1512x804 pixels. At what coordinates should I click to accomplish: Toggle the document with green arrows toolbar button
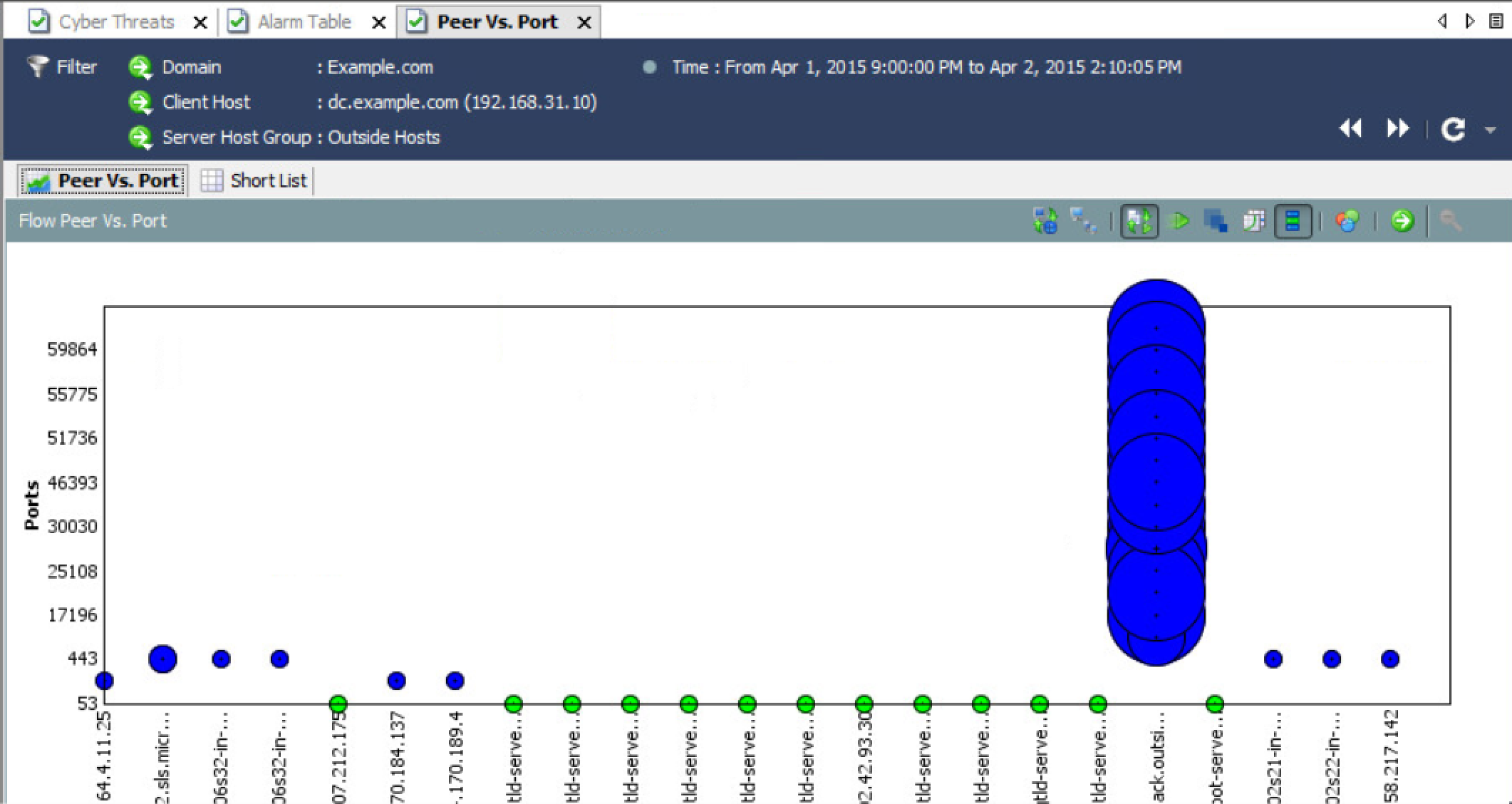tap(1139, 221)
